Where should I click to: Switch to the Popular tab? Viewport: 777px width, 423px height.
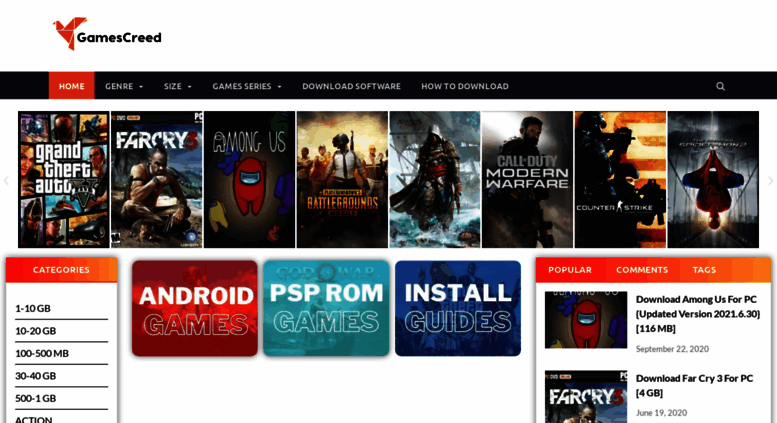click(570, 270)
